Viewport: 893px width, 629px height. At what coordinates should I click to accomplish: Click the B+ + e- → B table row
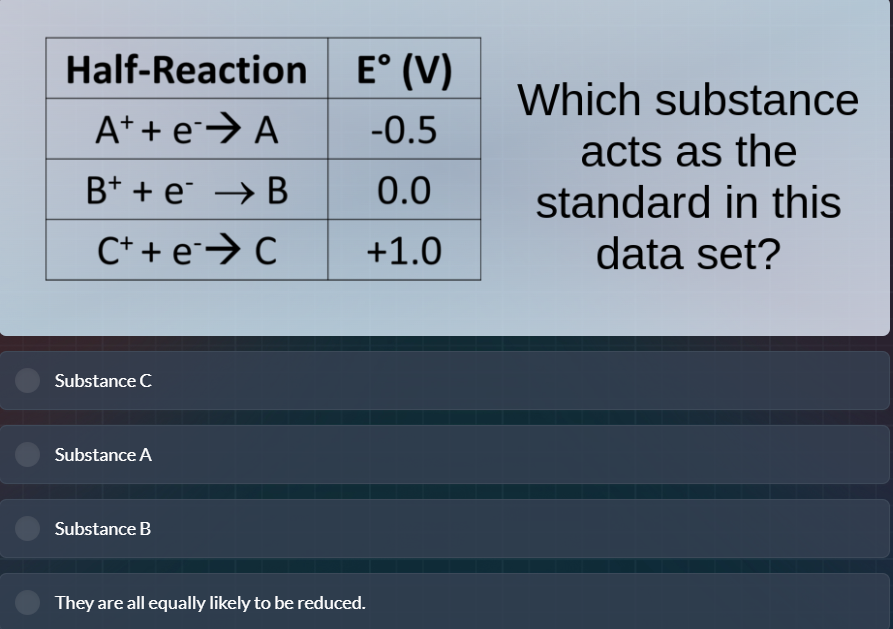185,188
